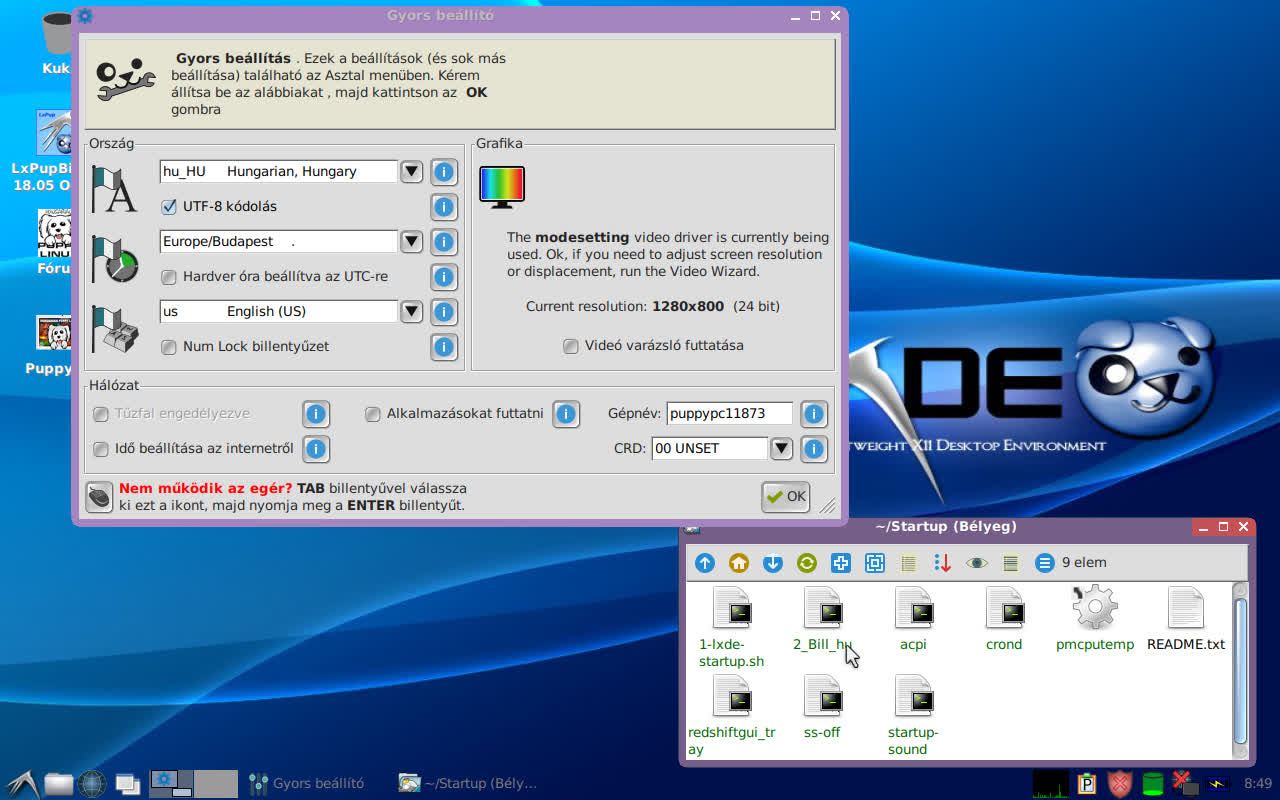Switch to Gyors beállító taskbar entry
The height and width of the screenshot is (800, 1280).
pyautogui.click(x=307, y=783)
